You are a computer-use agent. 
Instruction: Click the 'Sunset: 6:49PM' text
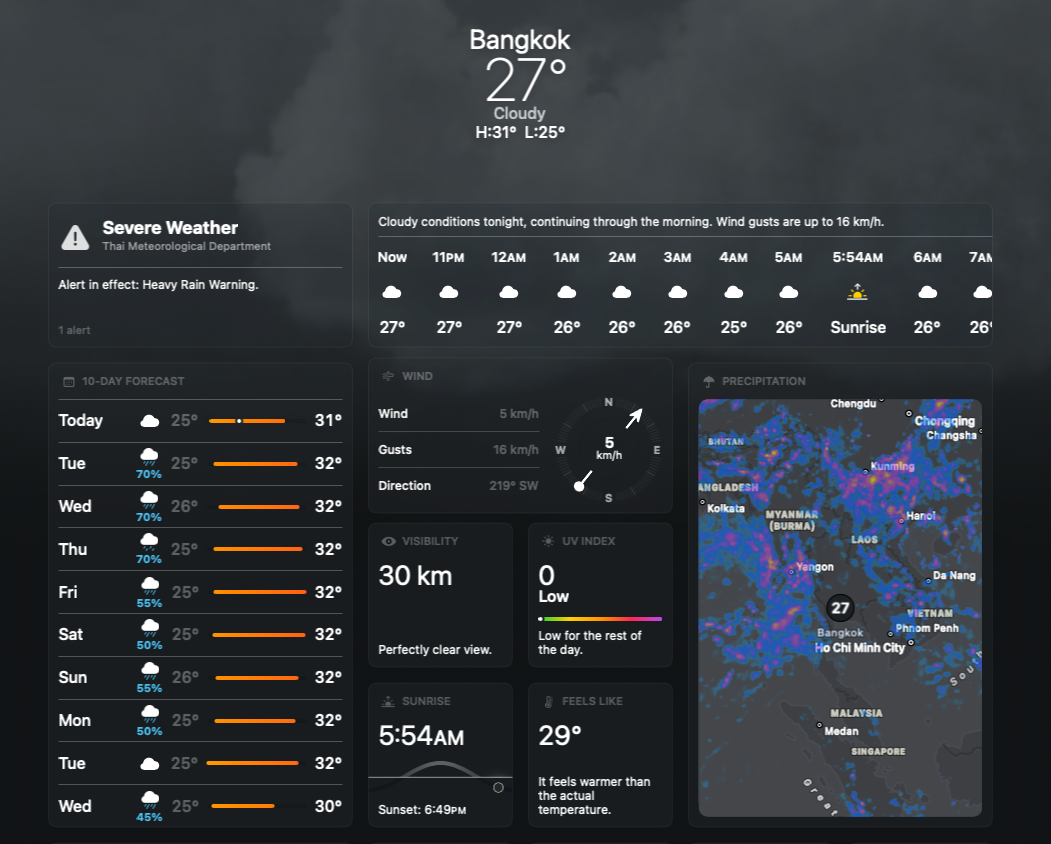[x=422, y=810]
